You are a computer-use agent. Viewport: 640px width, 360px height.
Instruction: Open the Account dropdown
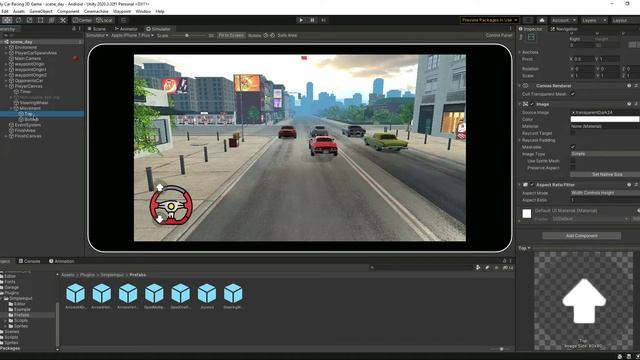[x=563, y=20]
